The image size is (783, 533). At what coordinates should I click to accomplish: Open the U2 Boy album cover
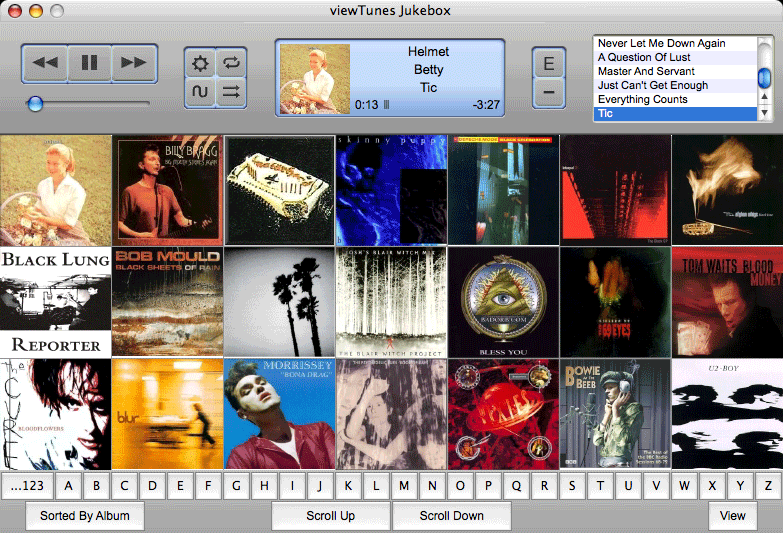(728, 414)
